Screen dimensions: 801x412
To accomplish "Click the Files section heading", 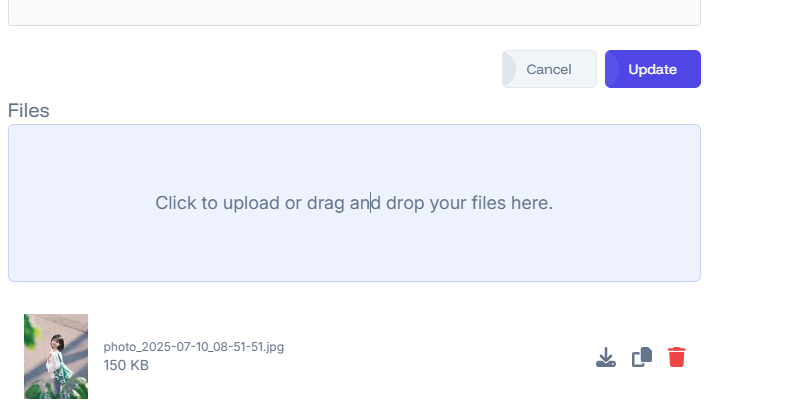I will coord(29,111).
